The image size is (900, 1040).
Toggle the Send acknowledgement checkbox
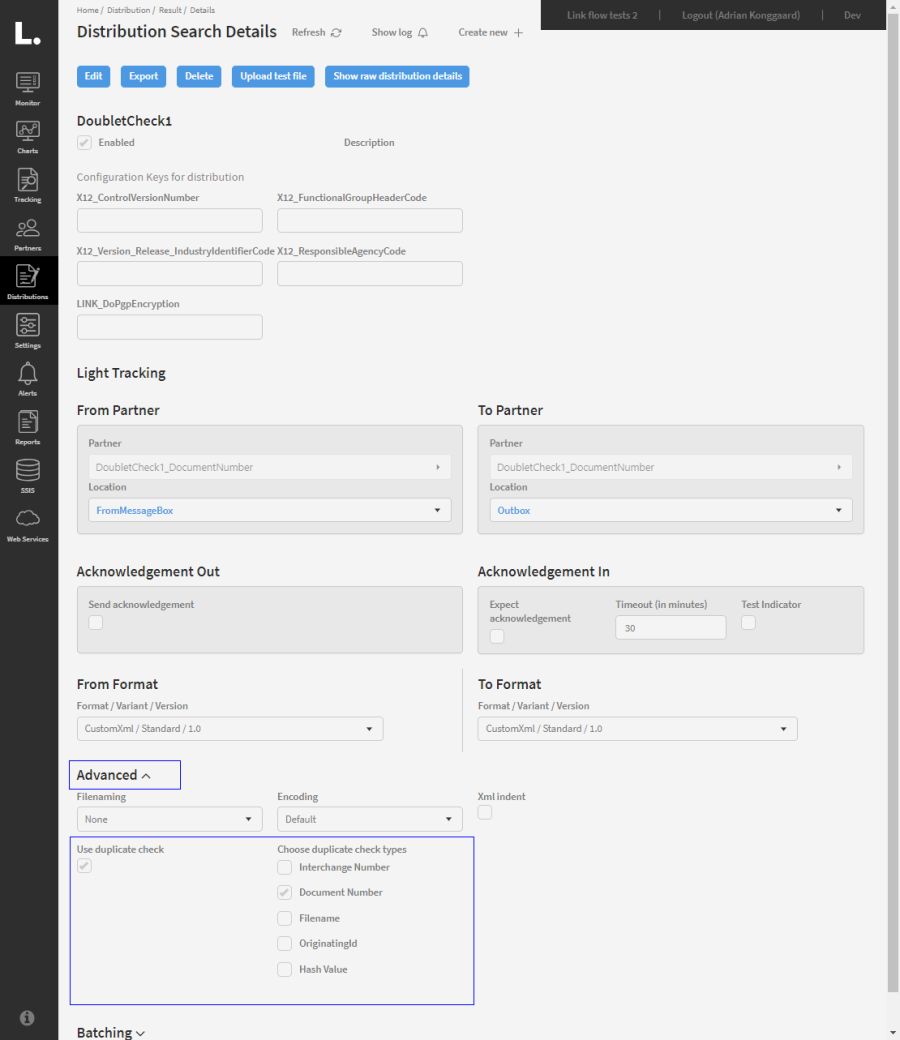[x=96, y=623]
